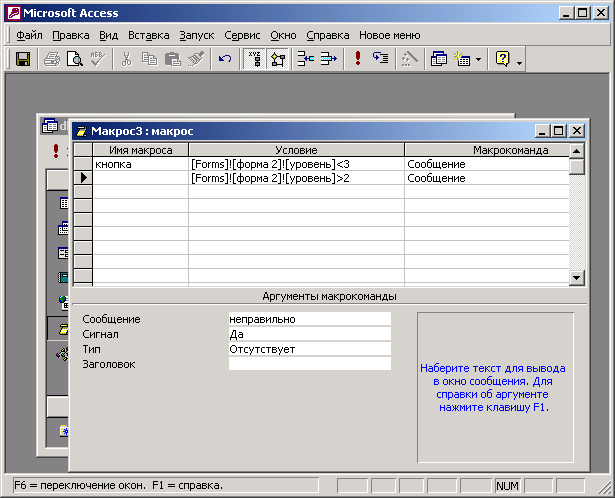Select Сообщение action in the кнопка row
The height and width of the screenshot is (498, 615).
point(487,164)
